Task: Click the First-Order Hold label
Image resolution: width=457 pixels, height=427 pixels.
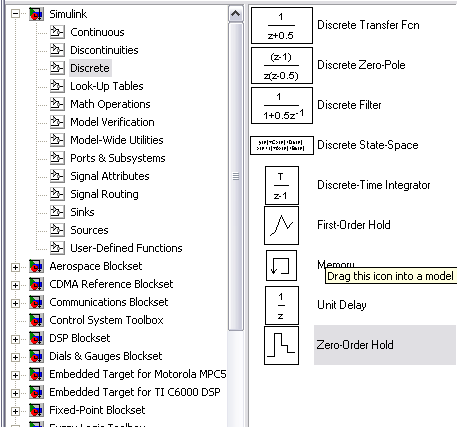Action: [x=354, y=225]
